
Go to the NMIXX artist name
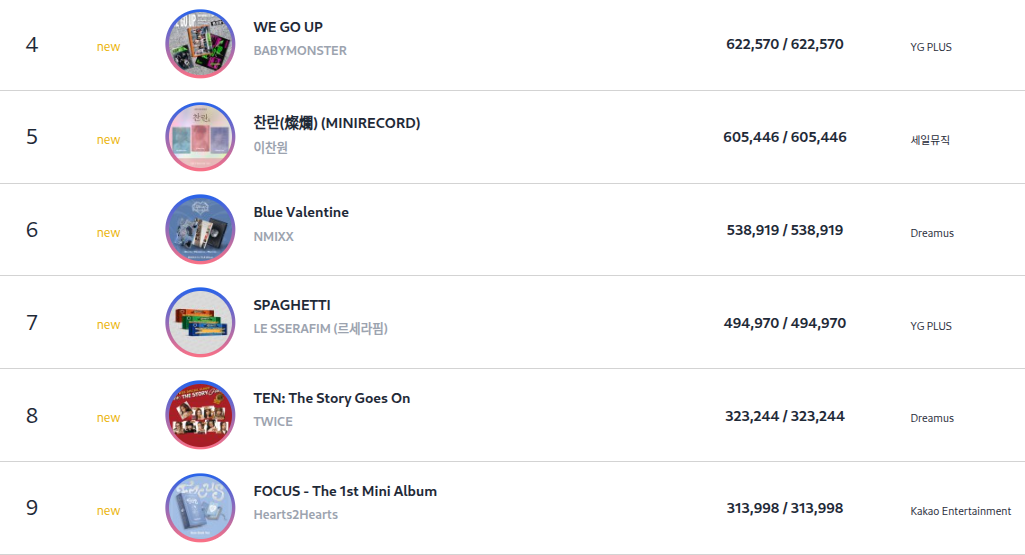point(274,237)
